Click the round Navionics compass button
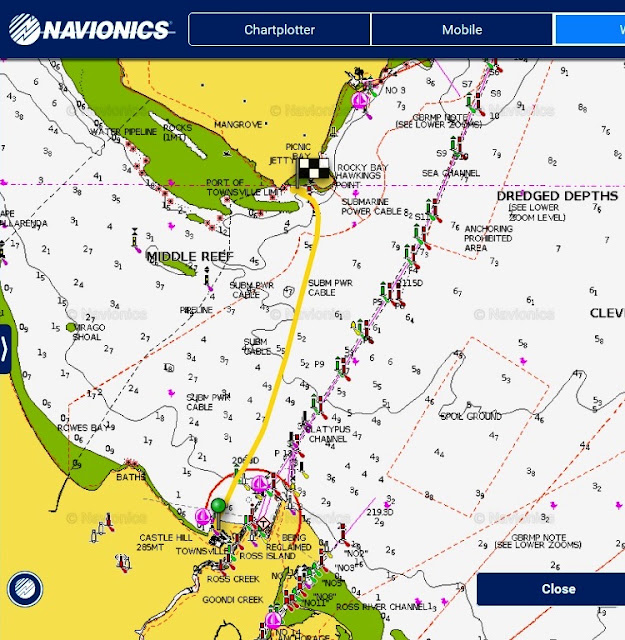 [x=25, y=589]
